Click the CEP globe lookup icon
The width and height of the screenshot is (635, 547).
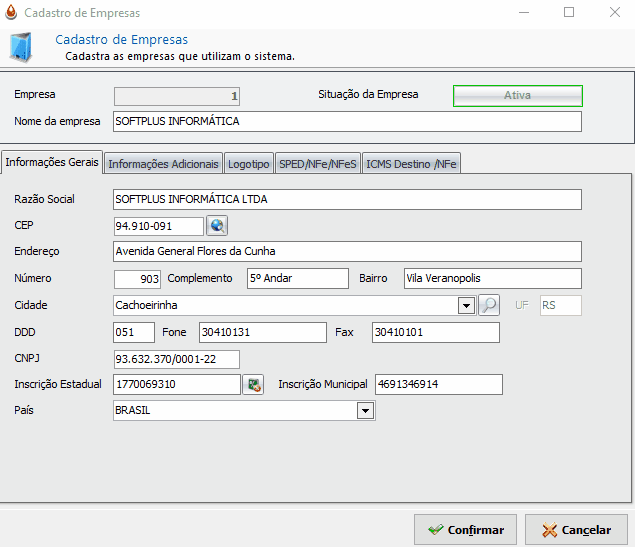[217, 226]
